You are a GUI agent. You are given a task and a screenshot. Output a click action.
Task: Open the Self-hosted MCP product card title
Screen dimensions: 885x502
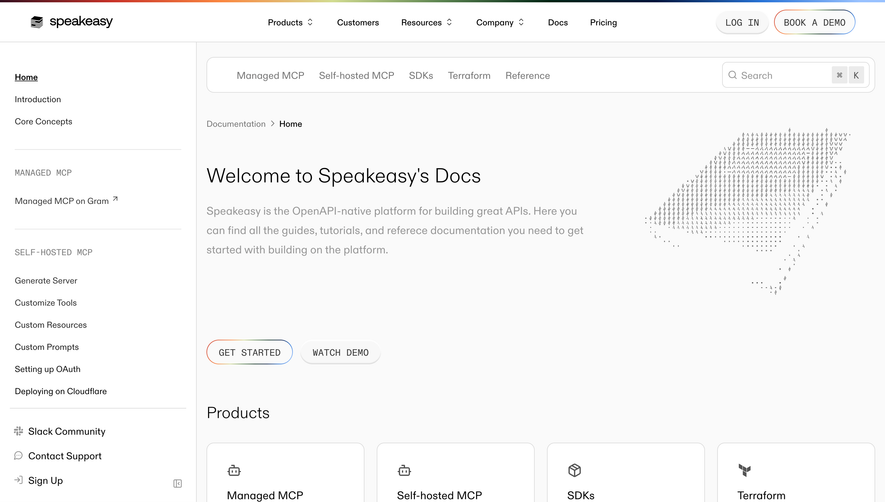click(439, 495)
